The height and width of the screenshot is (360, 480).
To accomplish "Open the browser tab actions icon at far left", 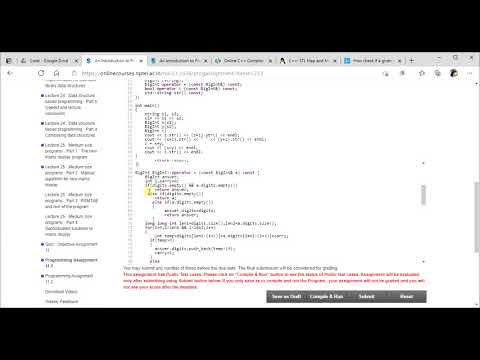I will (9, 61).
